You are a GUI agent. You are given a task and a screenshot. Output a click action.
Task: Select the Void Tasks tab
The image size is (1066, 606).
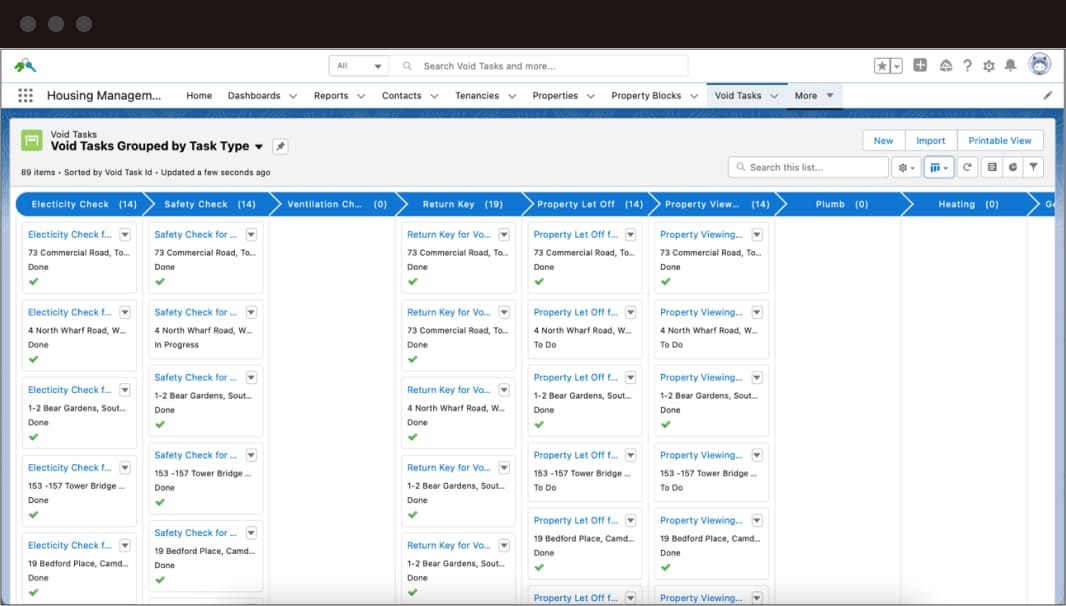point(738,95)
